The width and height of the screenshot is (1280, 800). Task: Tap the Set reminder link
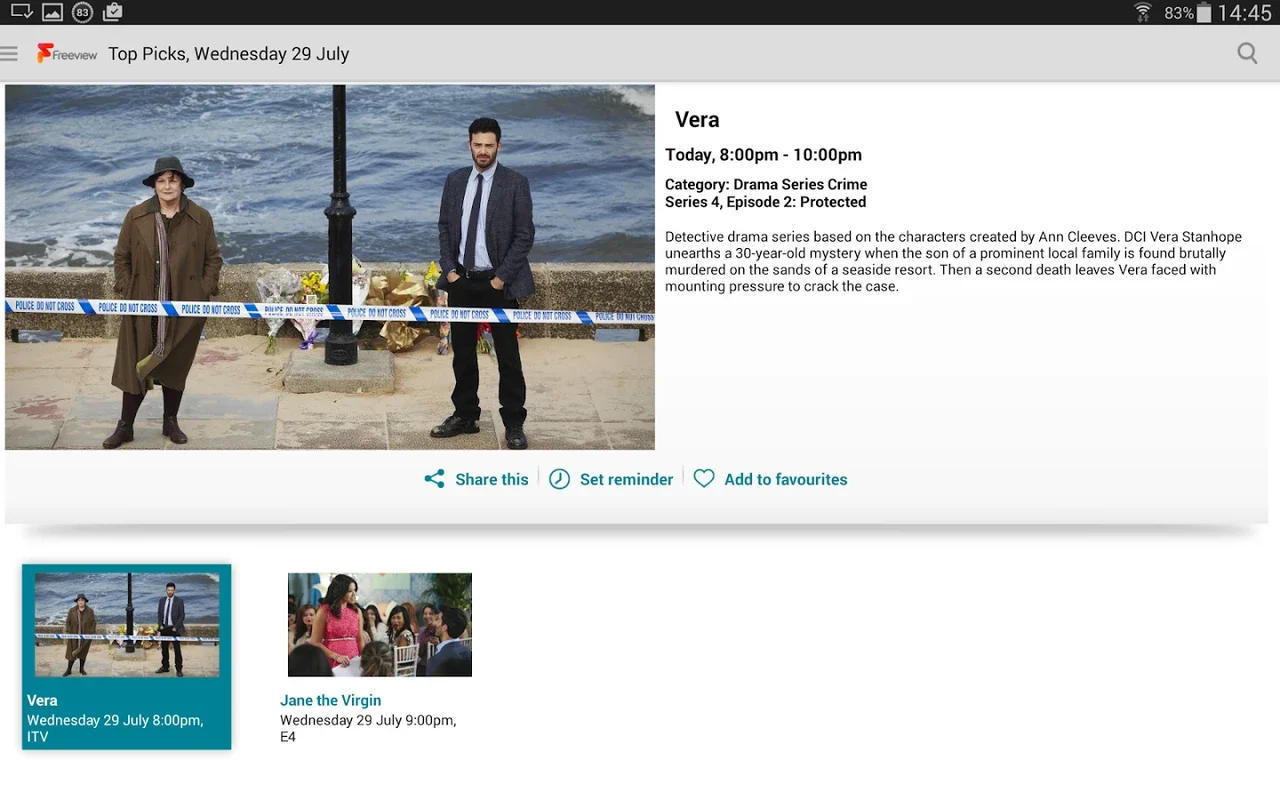626,479
